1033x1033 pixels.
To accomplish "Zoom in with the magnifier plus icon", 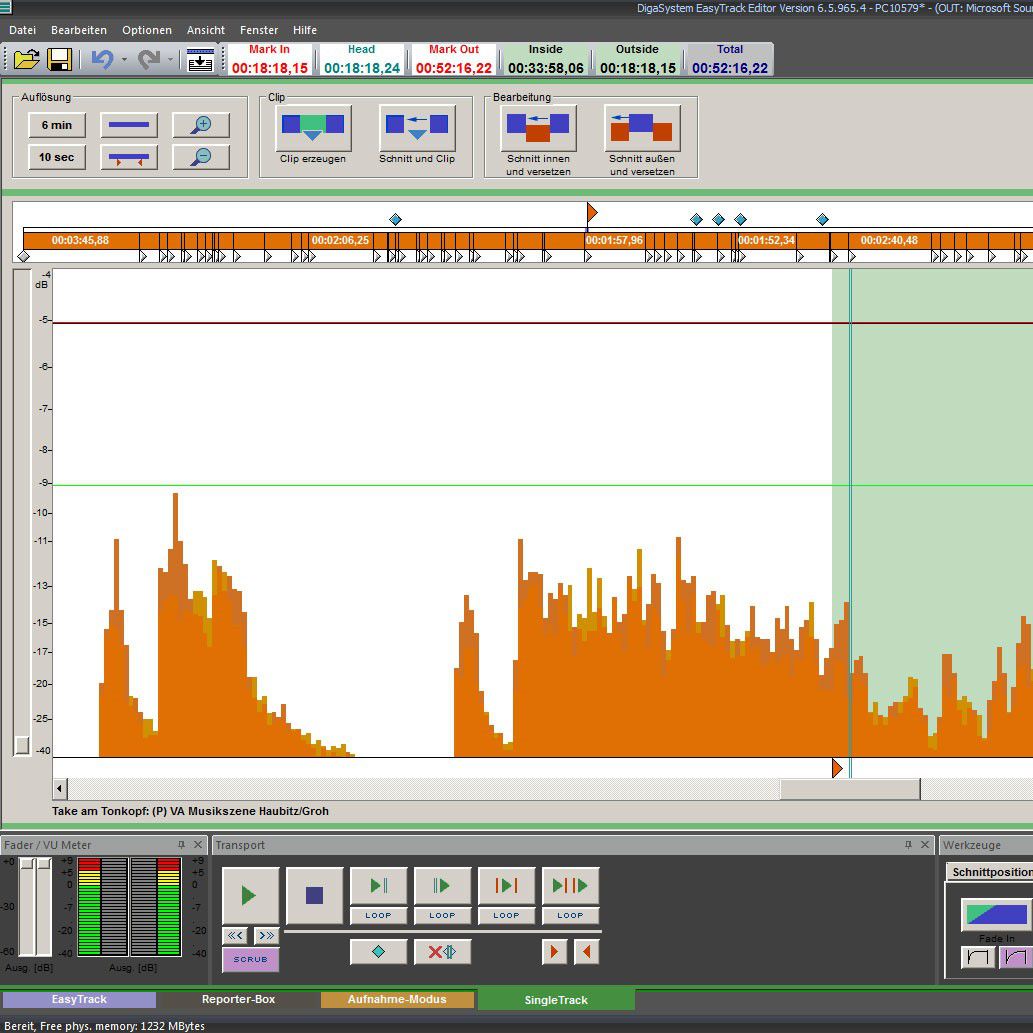I will [x=201, y=125].
